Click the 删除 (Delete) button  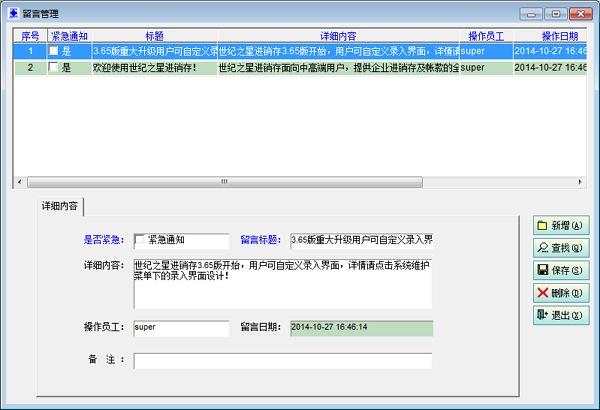tap(561, 293)
